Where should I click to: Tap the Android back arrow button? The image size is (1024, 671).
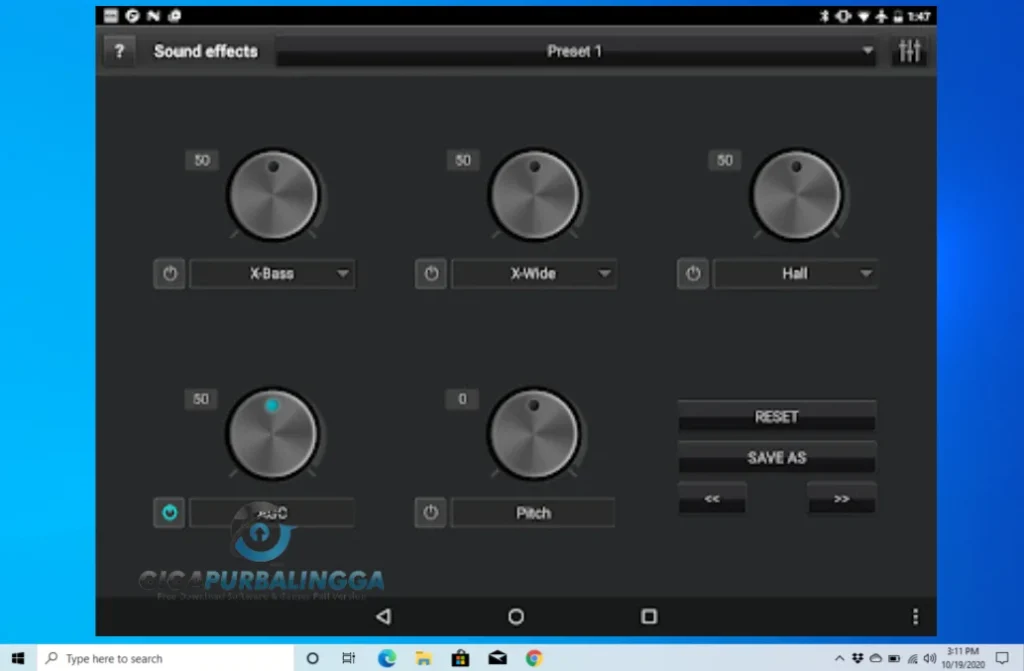[384, 617]
